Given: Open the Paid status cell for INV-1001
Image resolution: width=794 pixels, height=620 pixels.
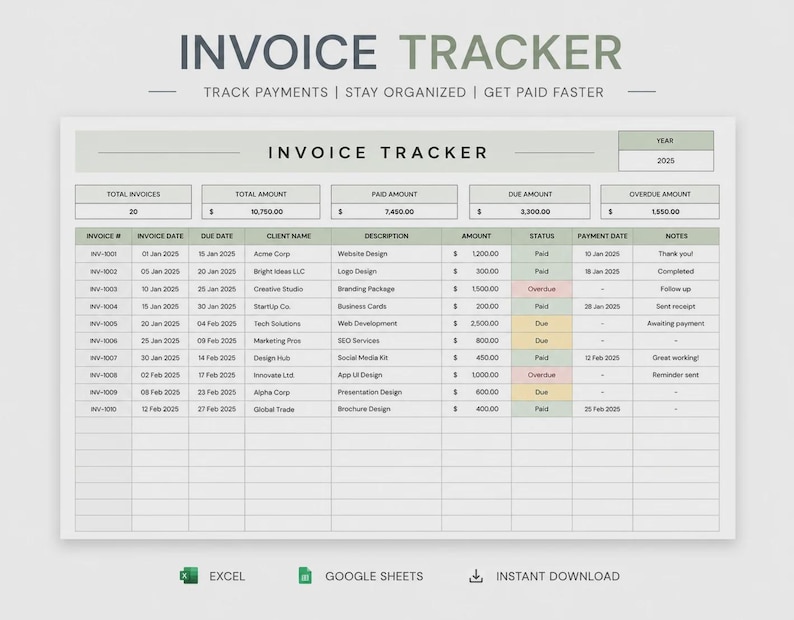Looking at the screenshot, I should click(x=542, y=254).
